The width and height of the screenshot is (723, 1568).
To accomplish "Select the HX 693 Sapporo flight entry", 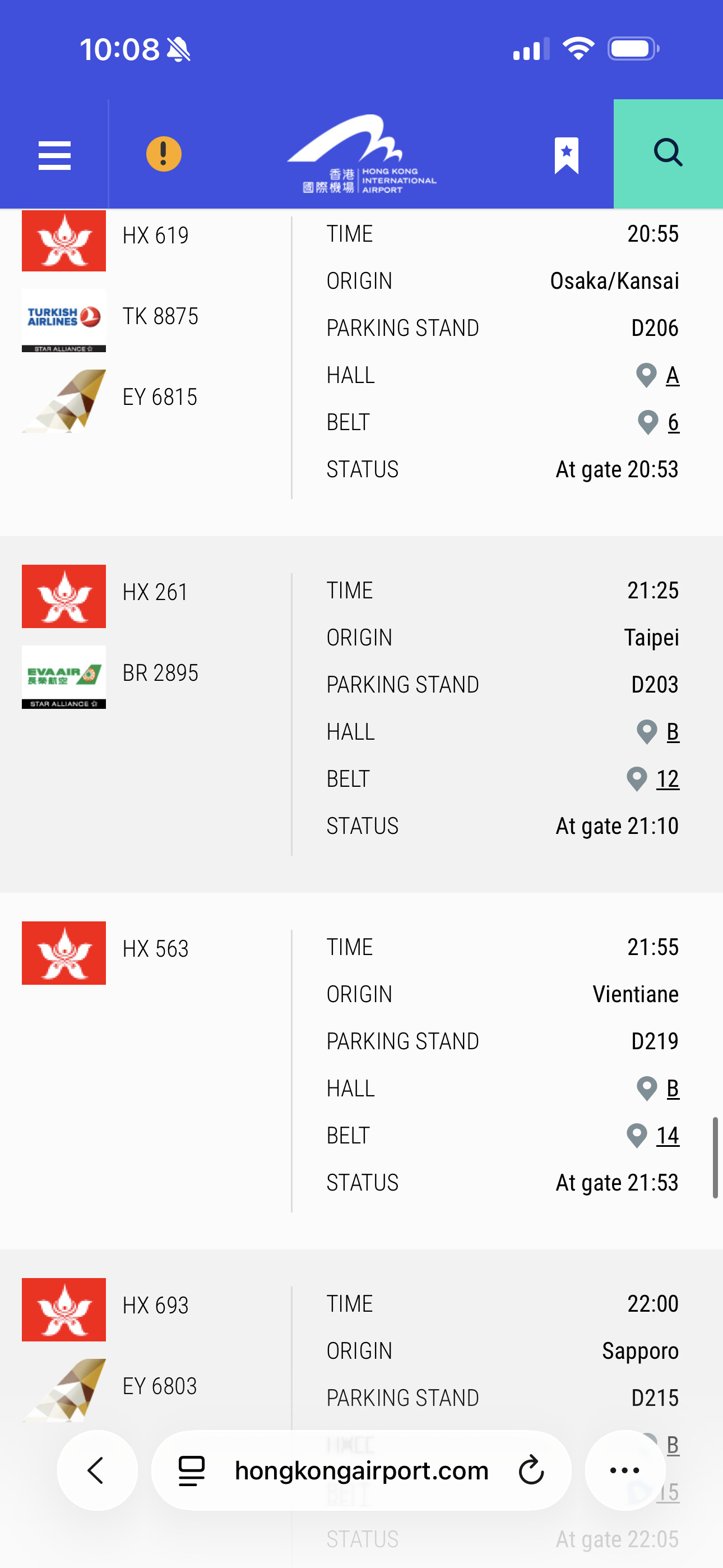I will tap(155, 1305).
